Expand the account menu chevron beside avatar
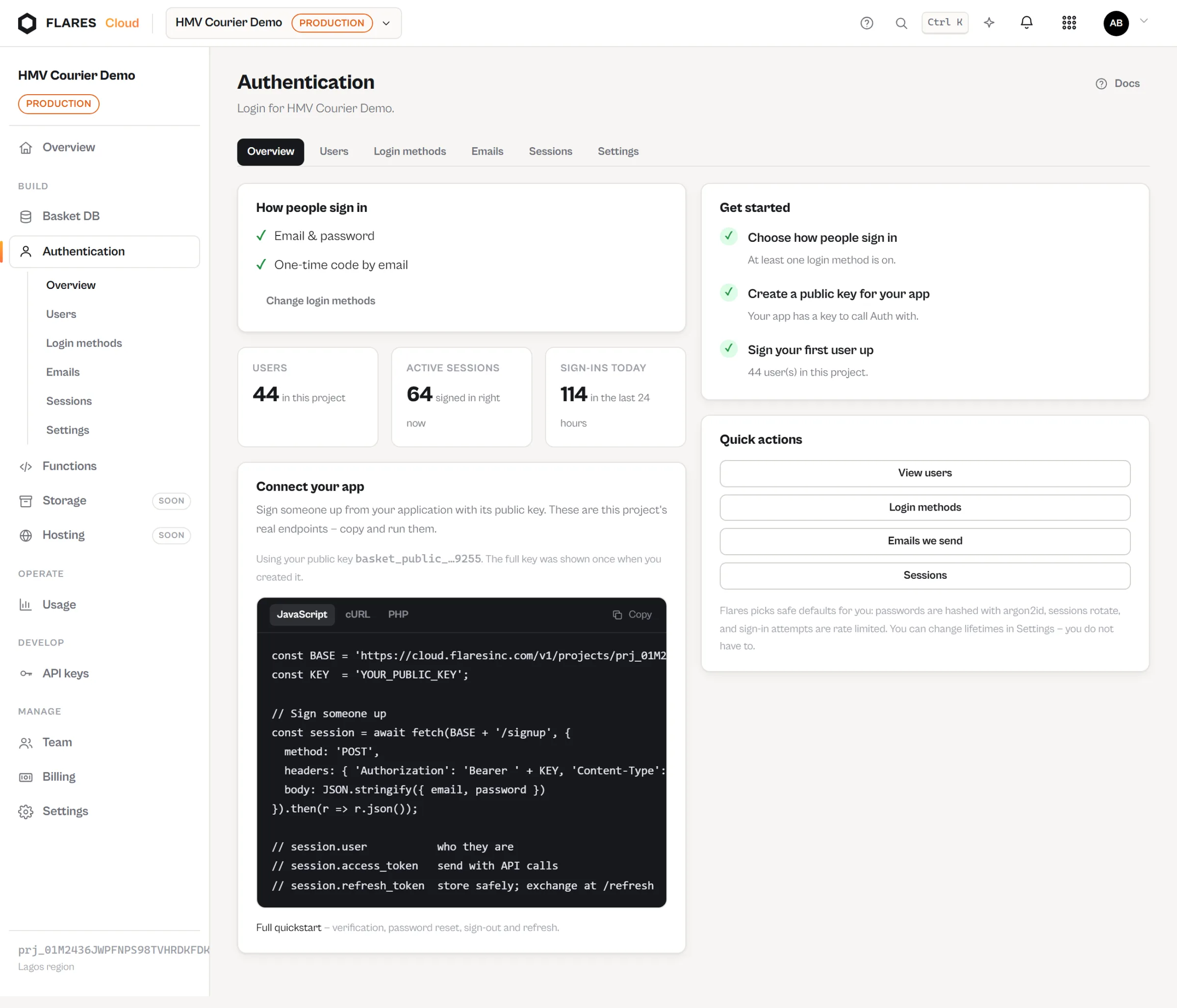The width and height of the screenshot is (1177, 1008). (x=1144, y=21)
